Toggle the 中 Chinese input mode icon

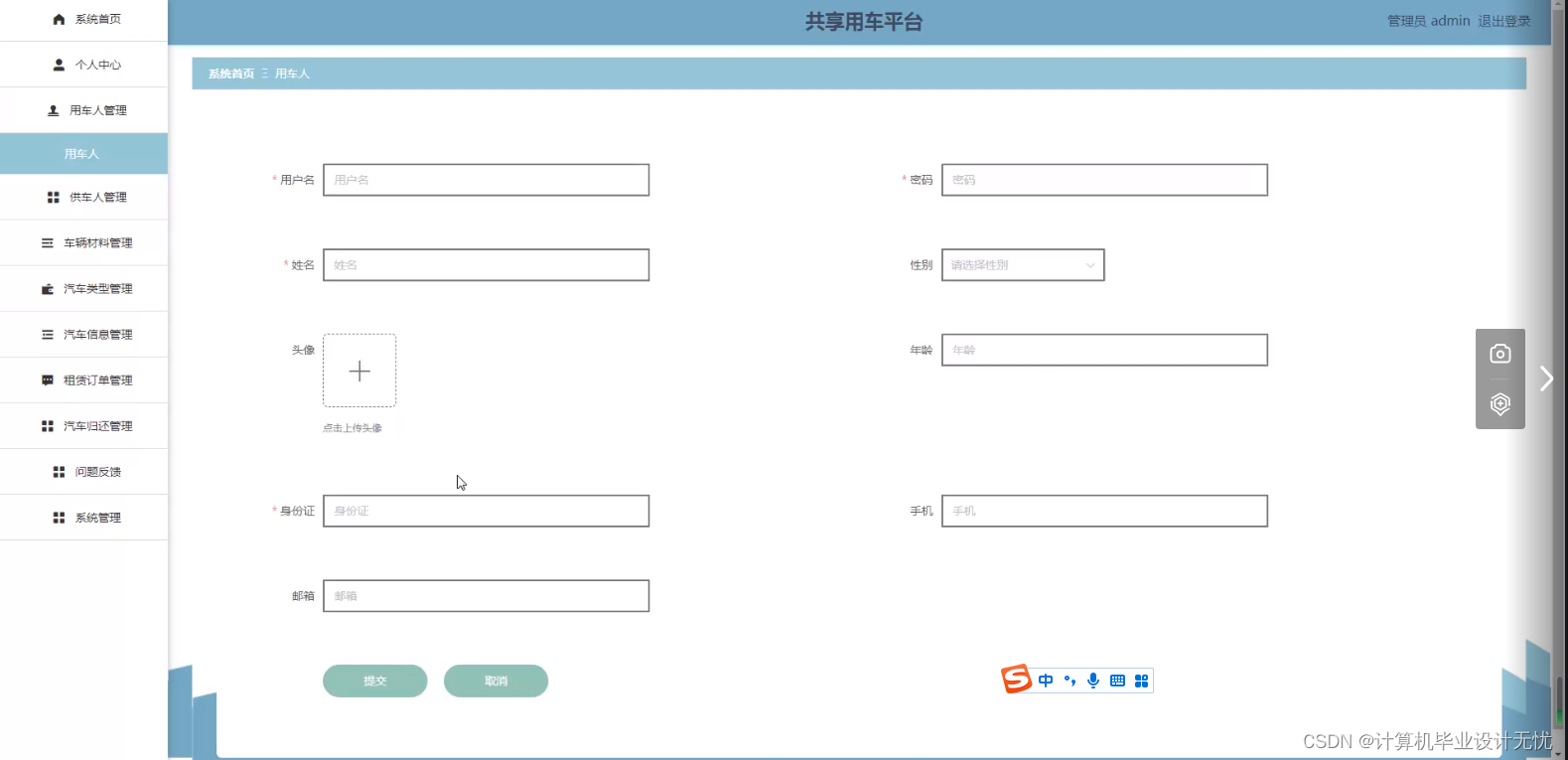point(1046,681)
